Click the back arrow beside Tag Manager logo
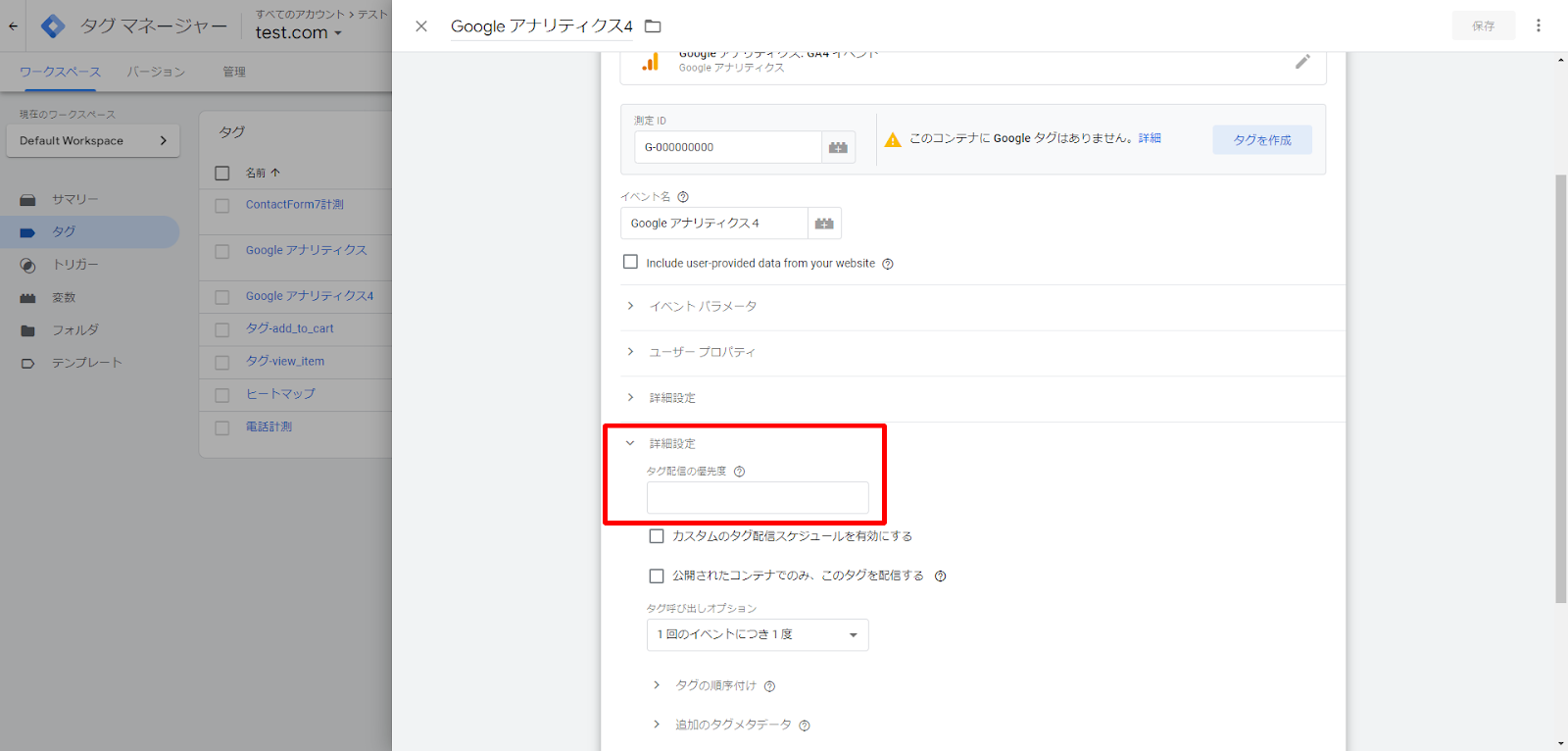Viewport: 1568px width, 751px height. 13,26
